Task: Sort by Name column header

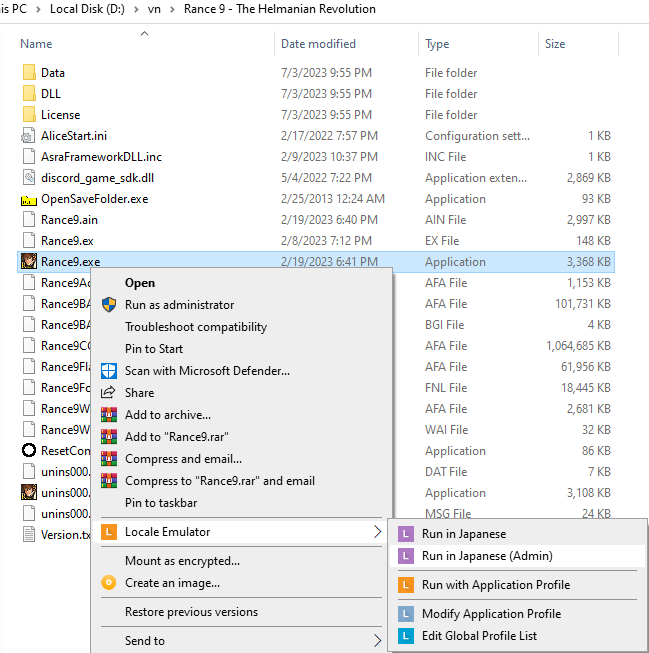Action: 36,44
